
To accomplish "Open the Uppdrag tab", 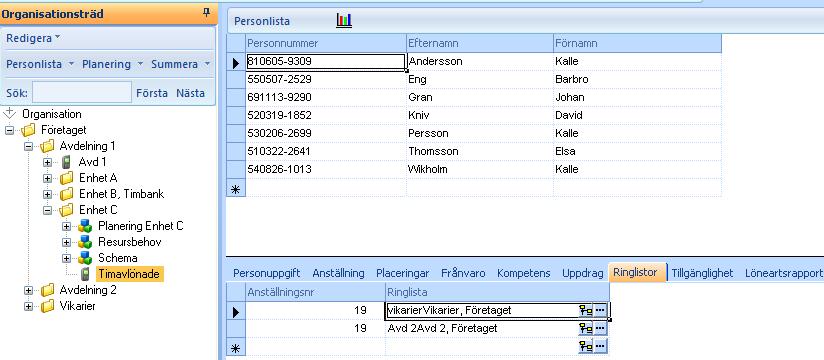I will [x=582, y=273].
